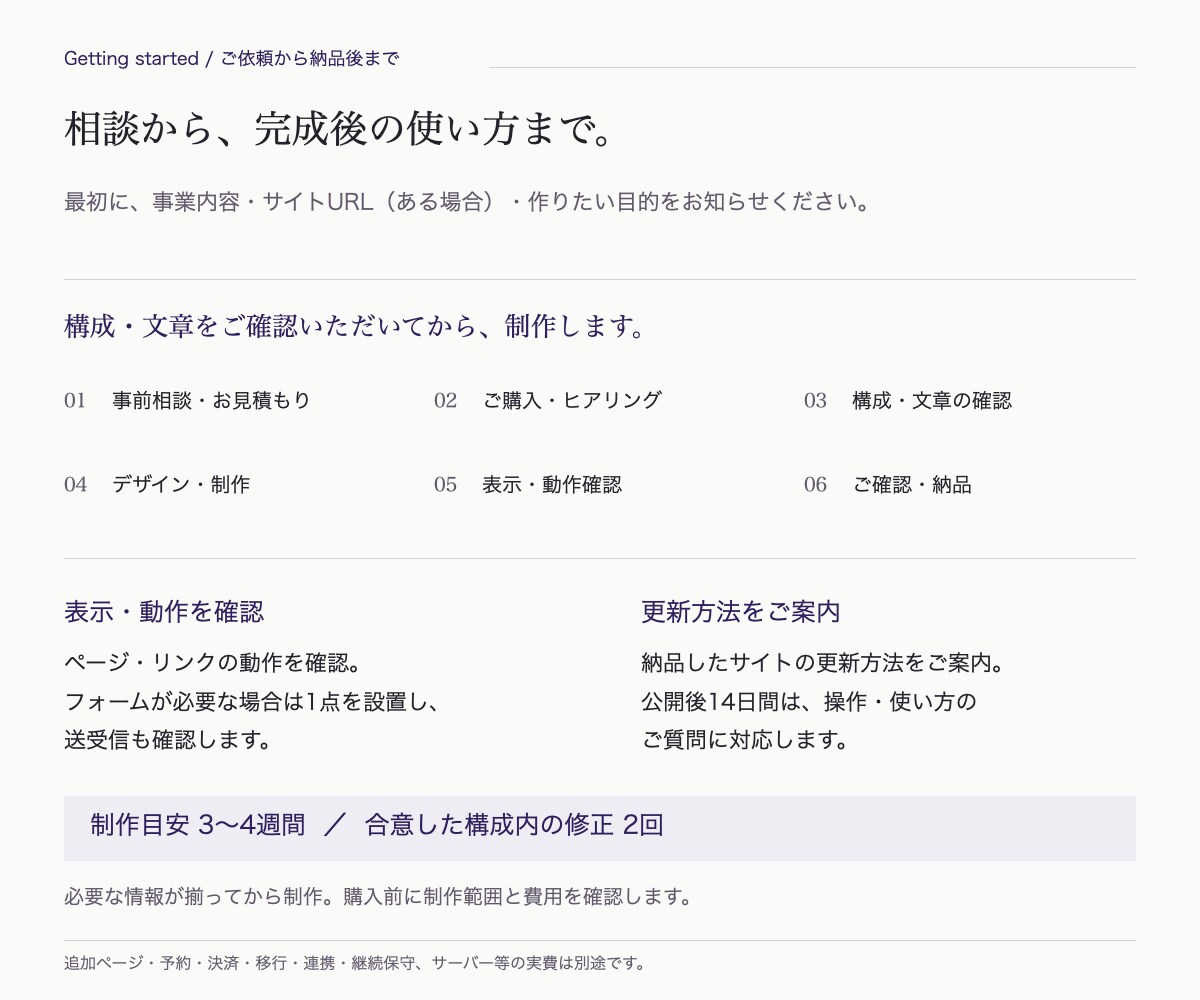Select step 04 'デザイン・制作'
1200x1000 pixels.
pyautogui.click(x=157, y=484)
